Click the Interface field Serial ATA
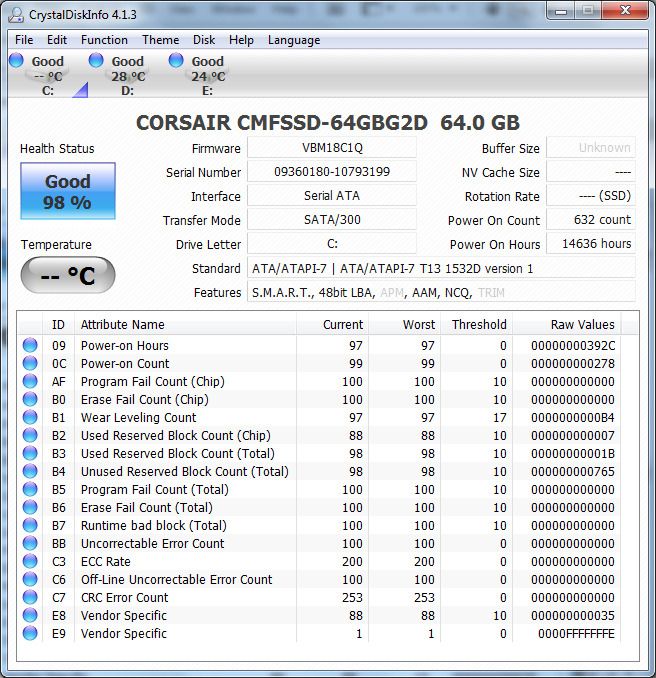This screenshot has height=678, width=656. pos(332,196)
